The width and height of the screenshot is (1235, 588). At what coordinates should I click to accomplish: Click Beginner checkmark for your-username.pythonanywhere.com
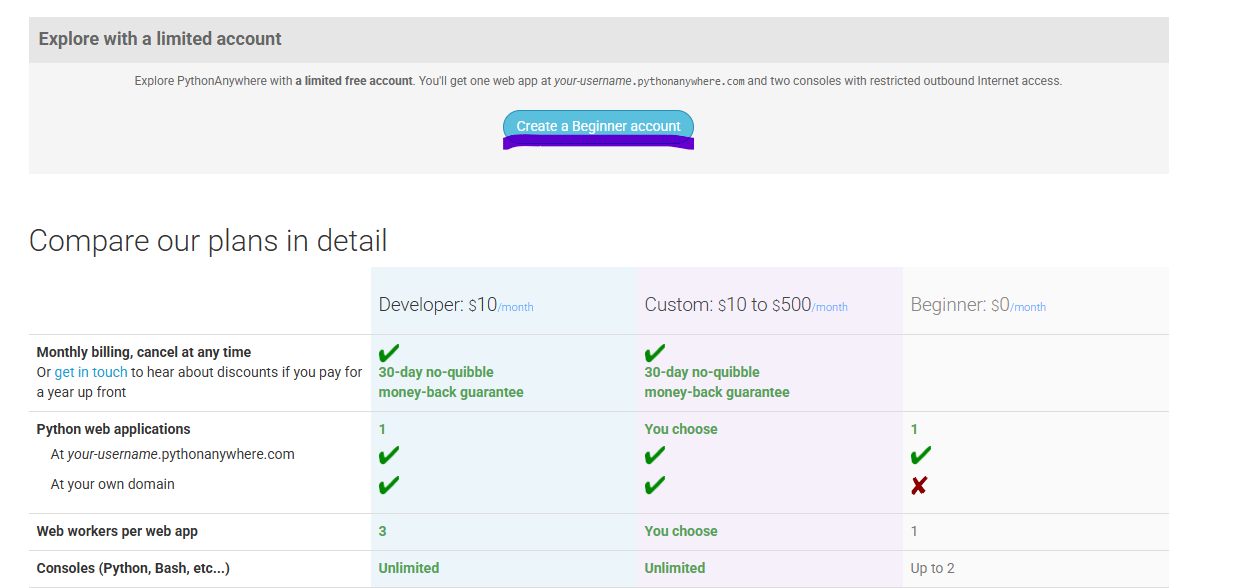tap(921, 456)
